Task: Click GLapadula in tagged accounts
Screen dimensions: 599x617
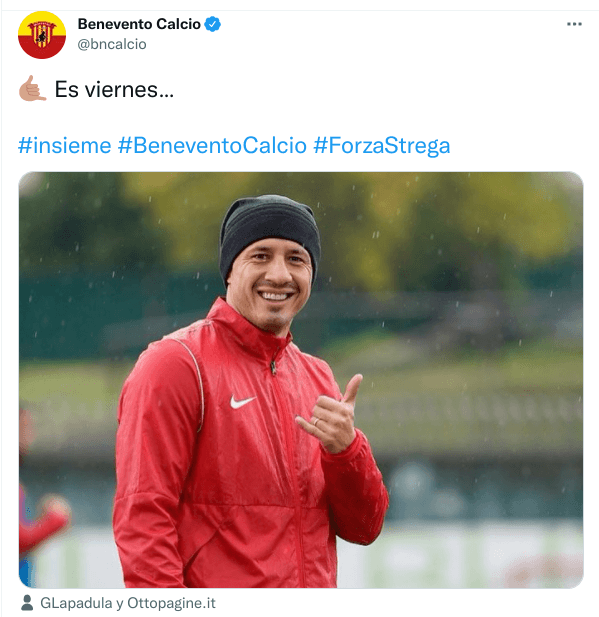Action: click(x=76, y=603)
